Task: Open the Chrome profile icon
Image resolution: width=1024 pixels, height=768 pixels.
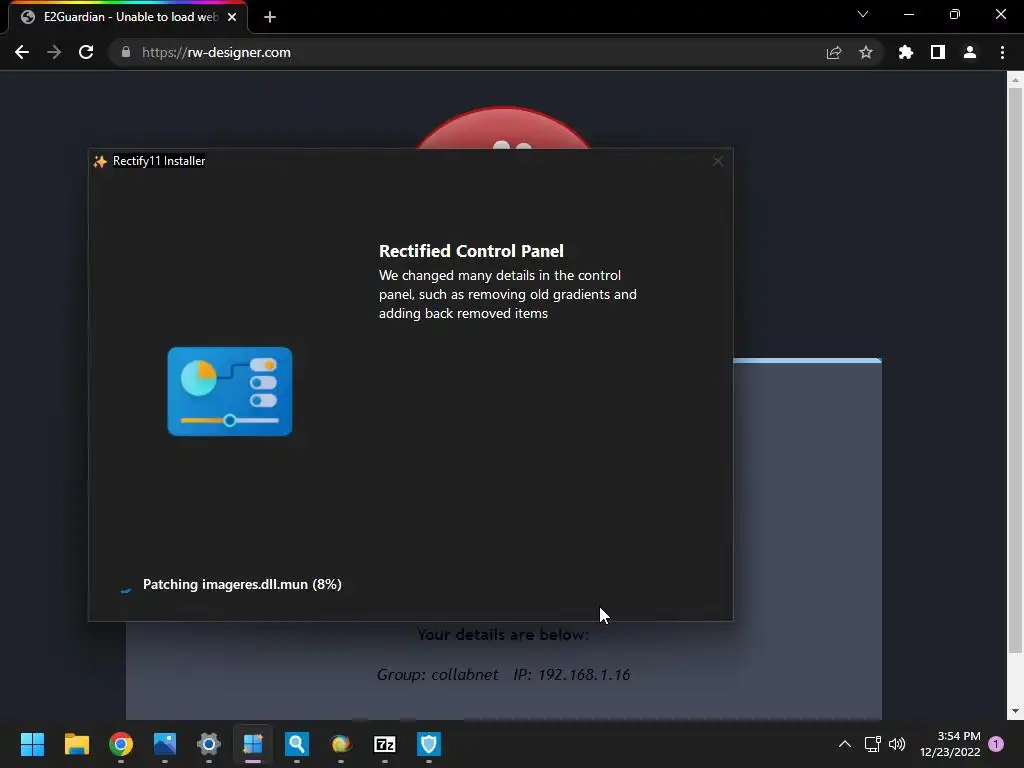Action: [x=970, y=52]
